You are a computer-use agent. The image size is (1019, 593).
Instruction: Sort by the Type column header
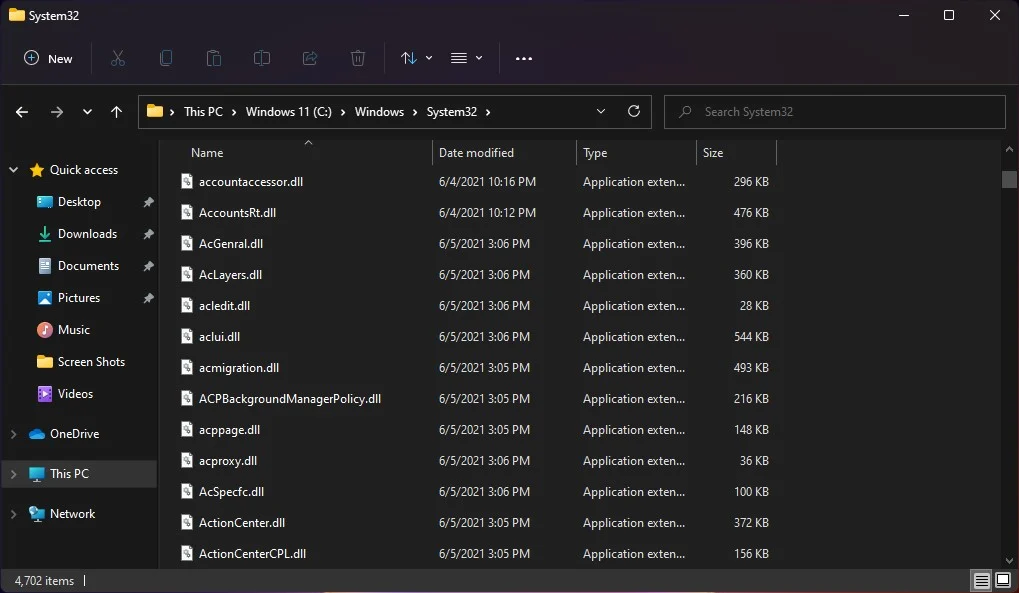[595, 153]
